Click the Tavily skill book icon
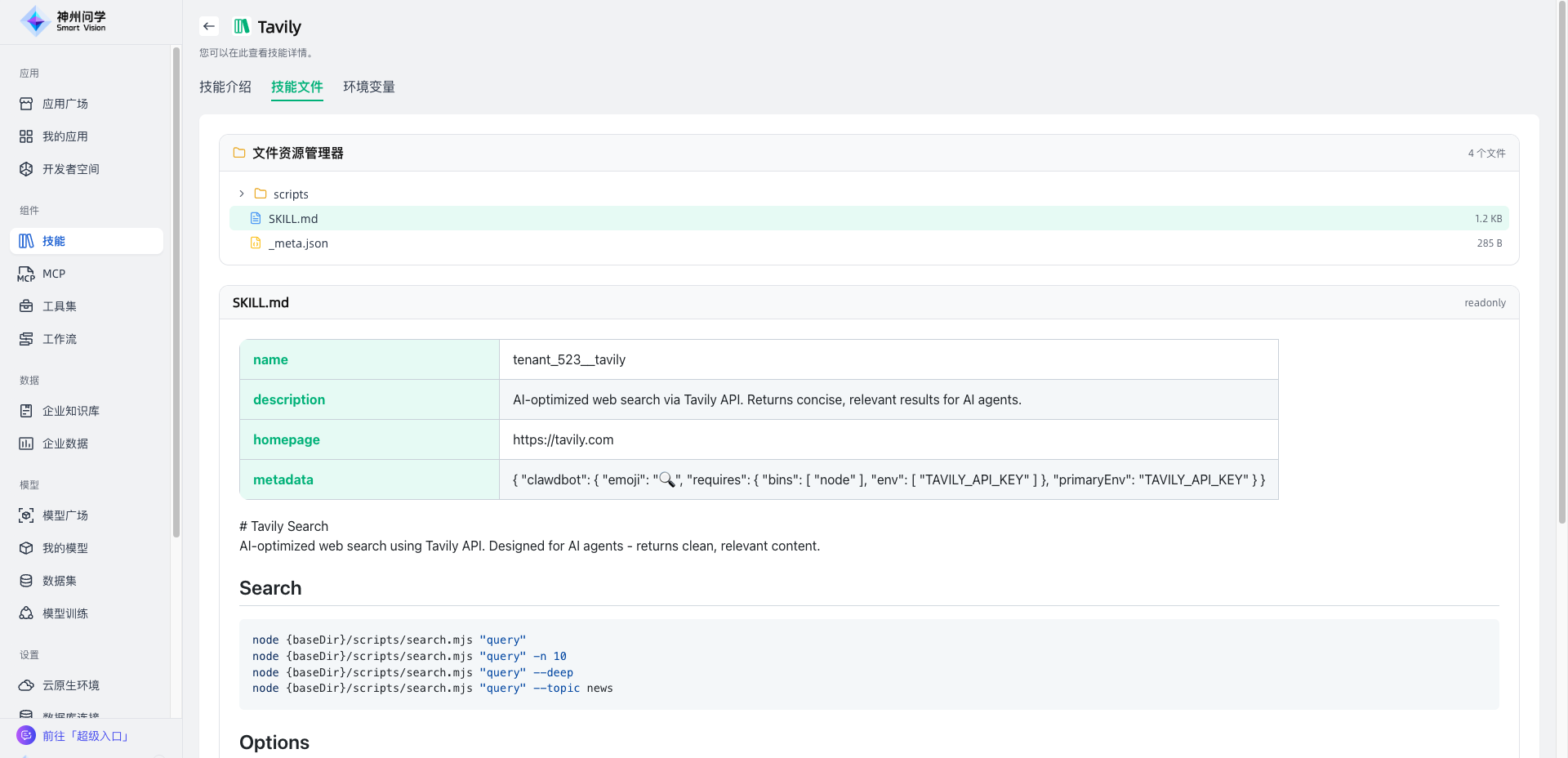Viewport: 1568px width, 758px height. pos(242,26)
